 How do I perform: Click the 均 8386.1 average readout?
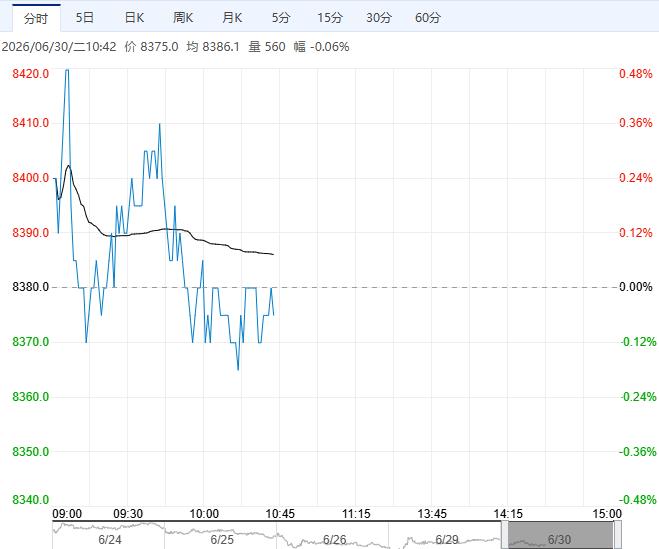pos(213,47)
